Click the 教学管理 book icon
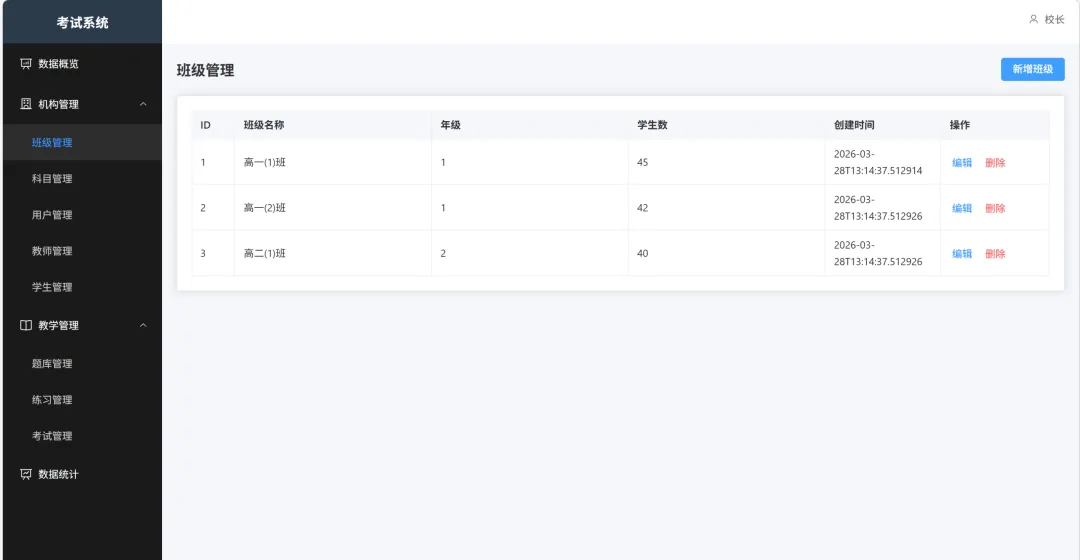Screen dimensions: 1080x560 coord(25,325)
